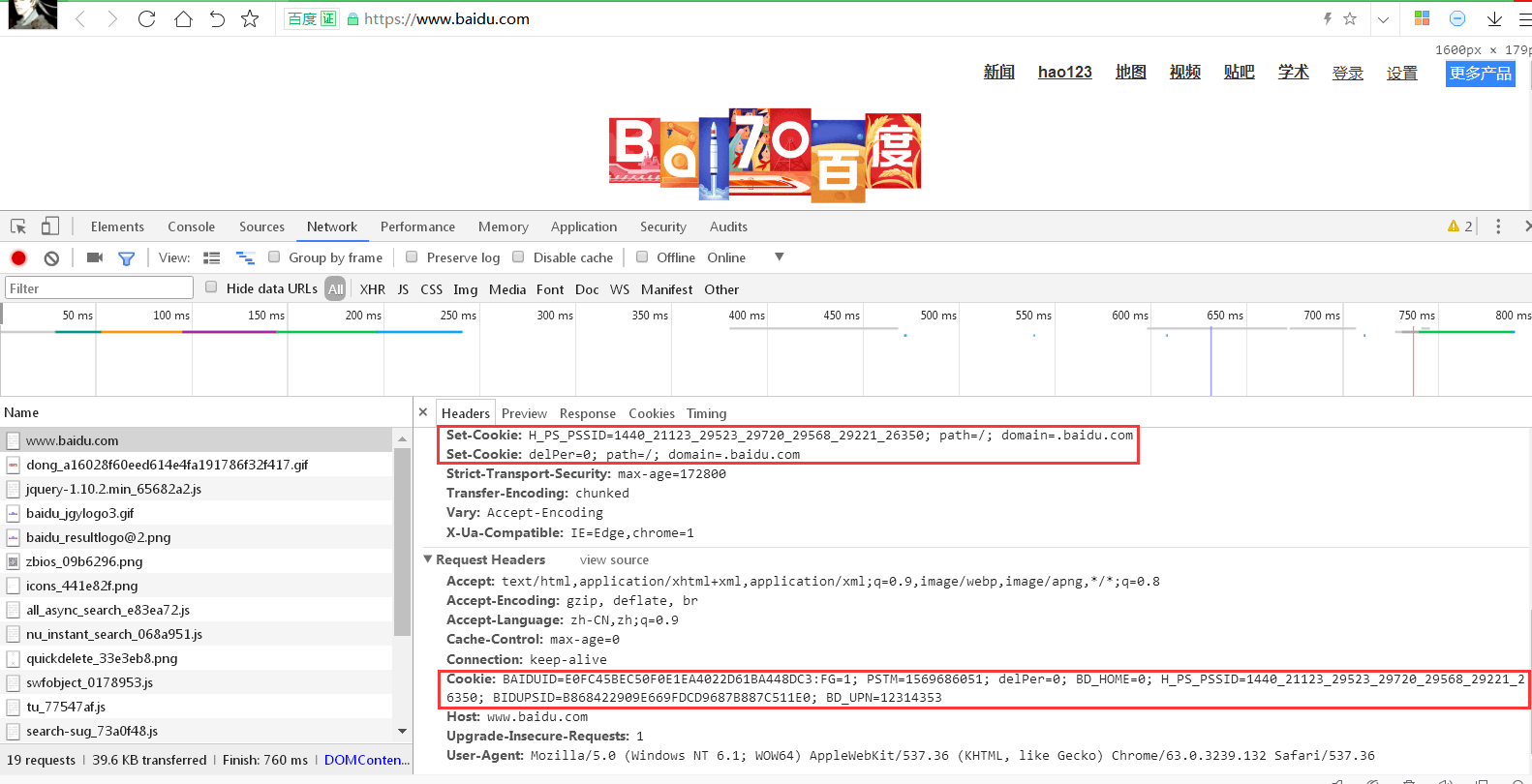Open the browser downloads arrow icon
This screenshot has height=784, width=1532.
pyautogui.click(x=1494, y=18)
